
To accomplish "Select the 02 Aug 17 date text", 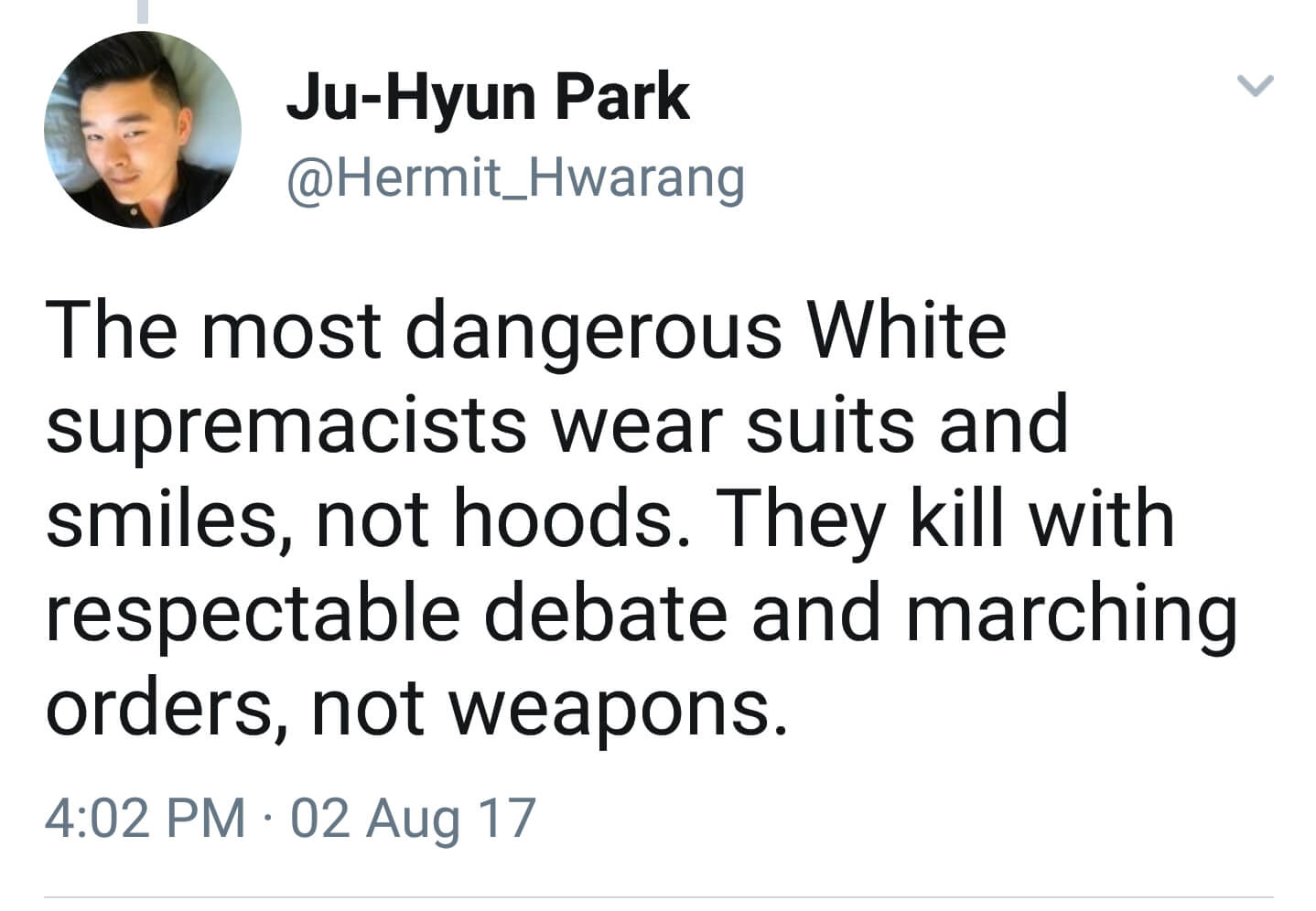I will [413, 819].
